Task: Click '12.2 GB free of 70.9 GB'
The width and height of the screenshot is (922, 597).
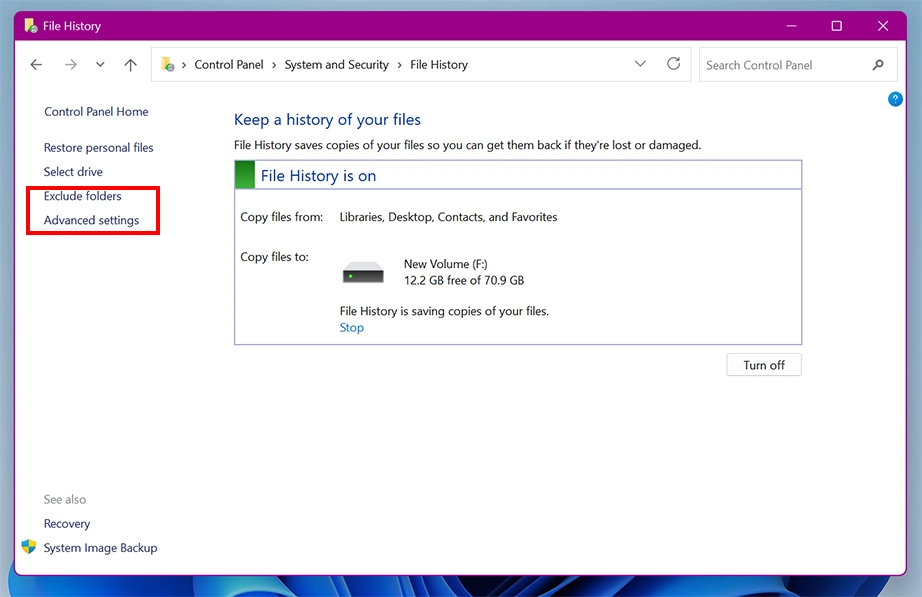Action: pyautogui.click(x=464, y=281)
